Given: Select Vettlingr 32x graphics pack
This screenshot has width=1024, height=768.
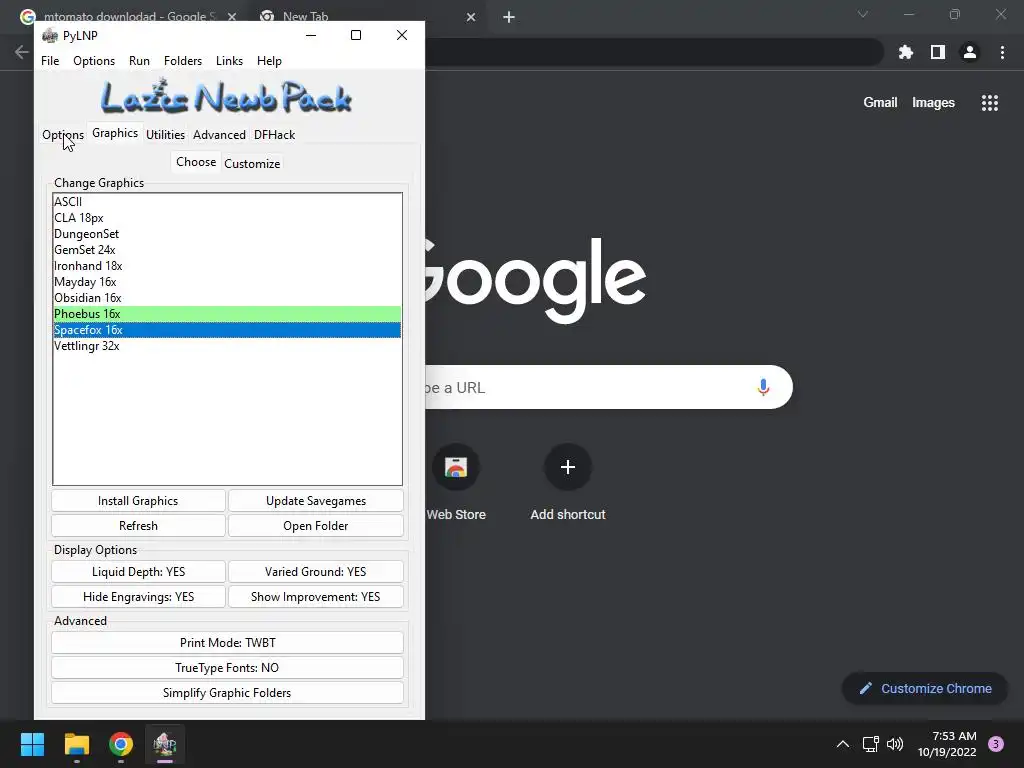Looking at the screenshot, I should click(x=227, y=345).
